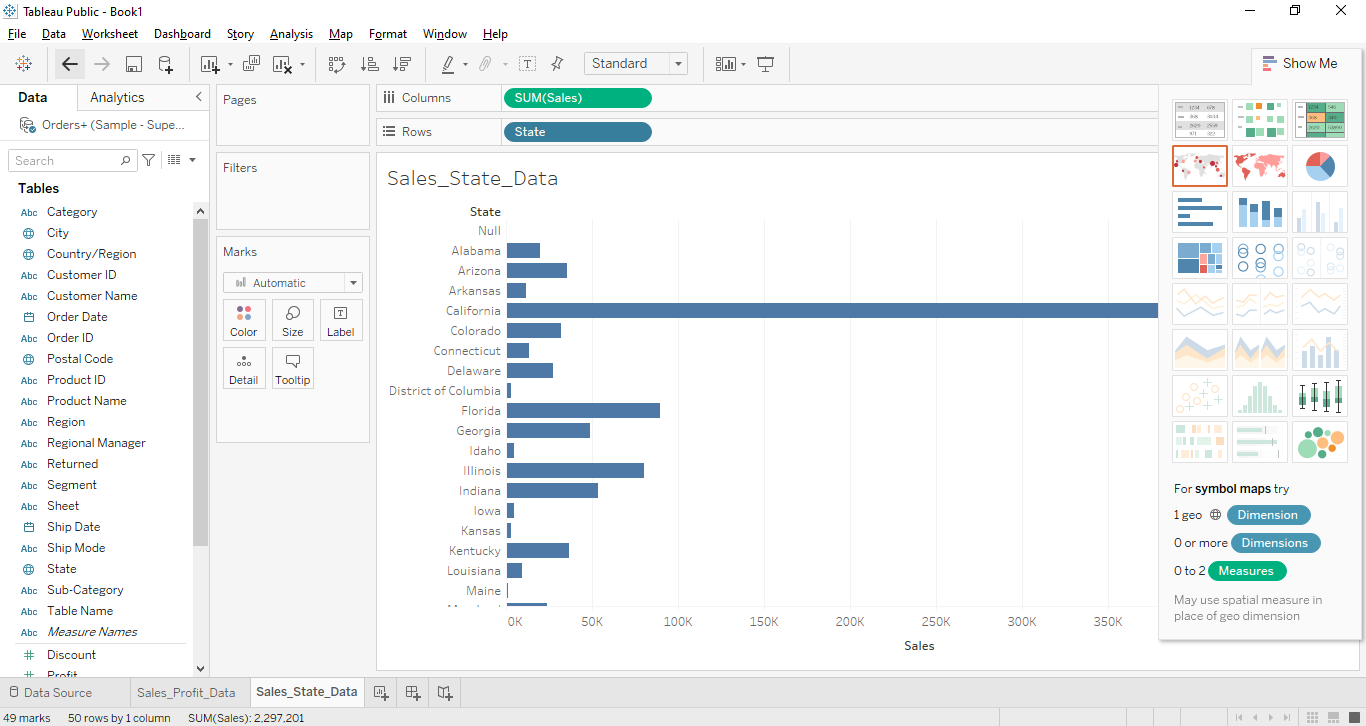The height and width of the screenshot is (726, 1366).
Task: Show mark labels with T icon
Action: point(527,64)
